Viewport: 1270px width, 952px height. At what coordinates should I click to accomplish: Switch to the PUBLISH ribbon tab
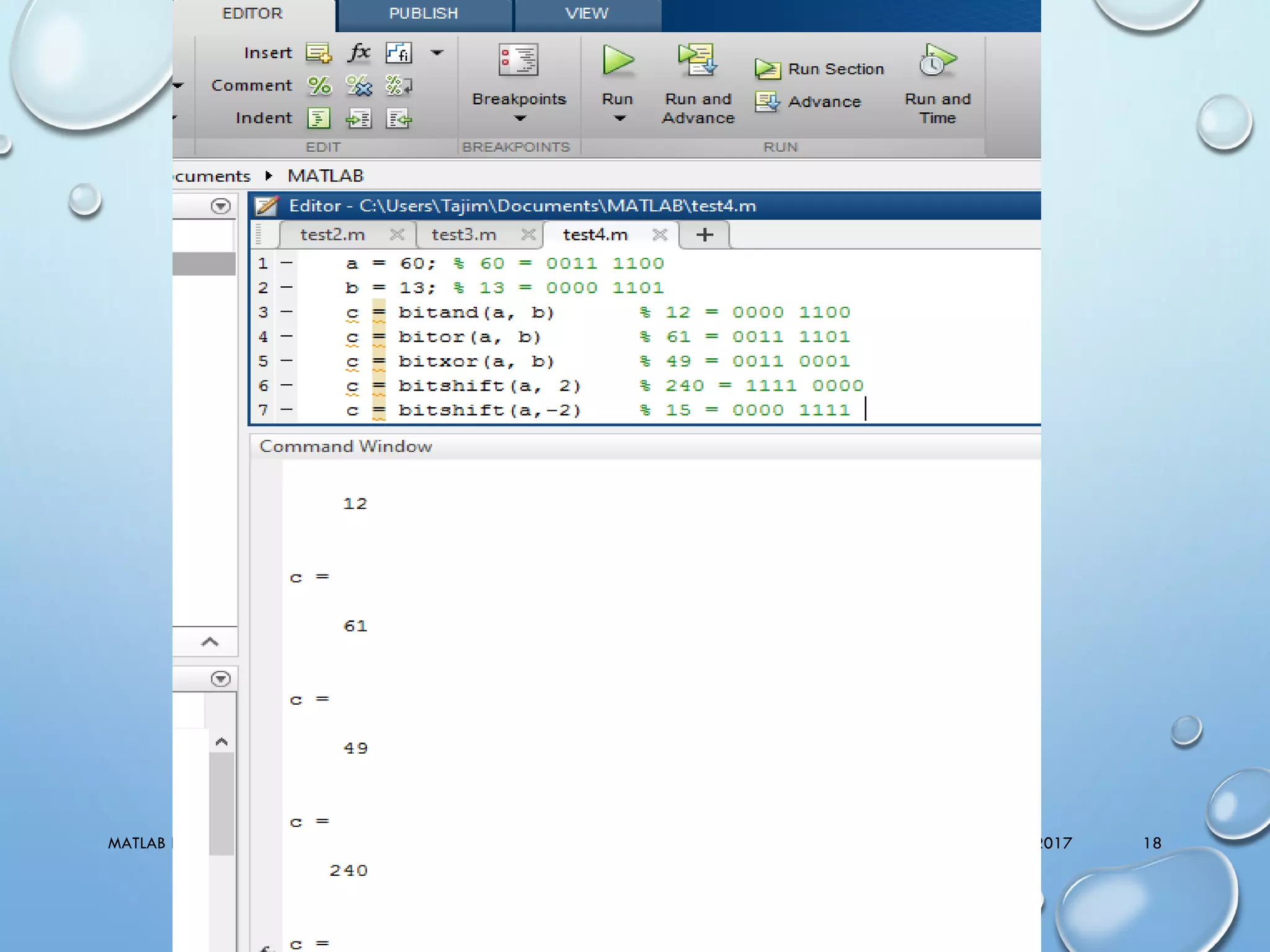pos(424,14)
